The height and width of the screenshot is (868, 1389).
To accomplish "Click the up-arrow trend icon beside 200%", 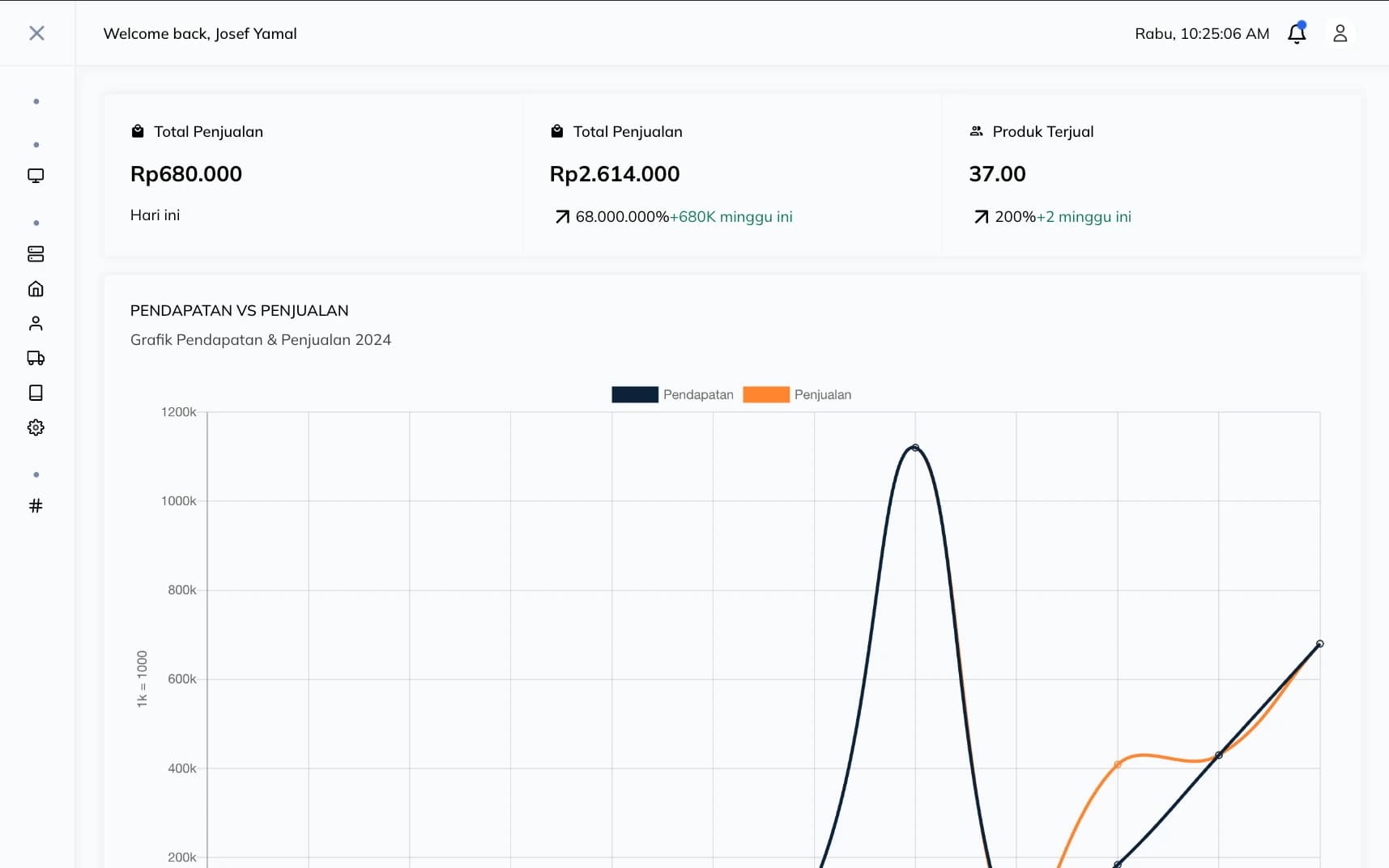I will click(981, 217).
